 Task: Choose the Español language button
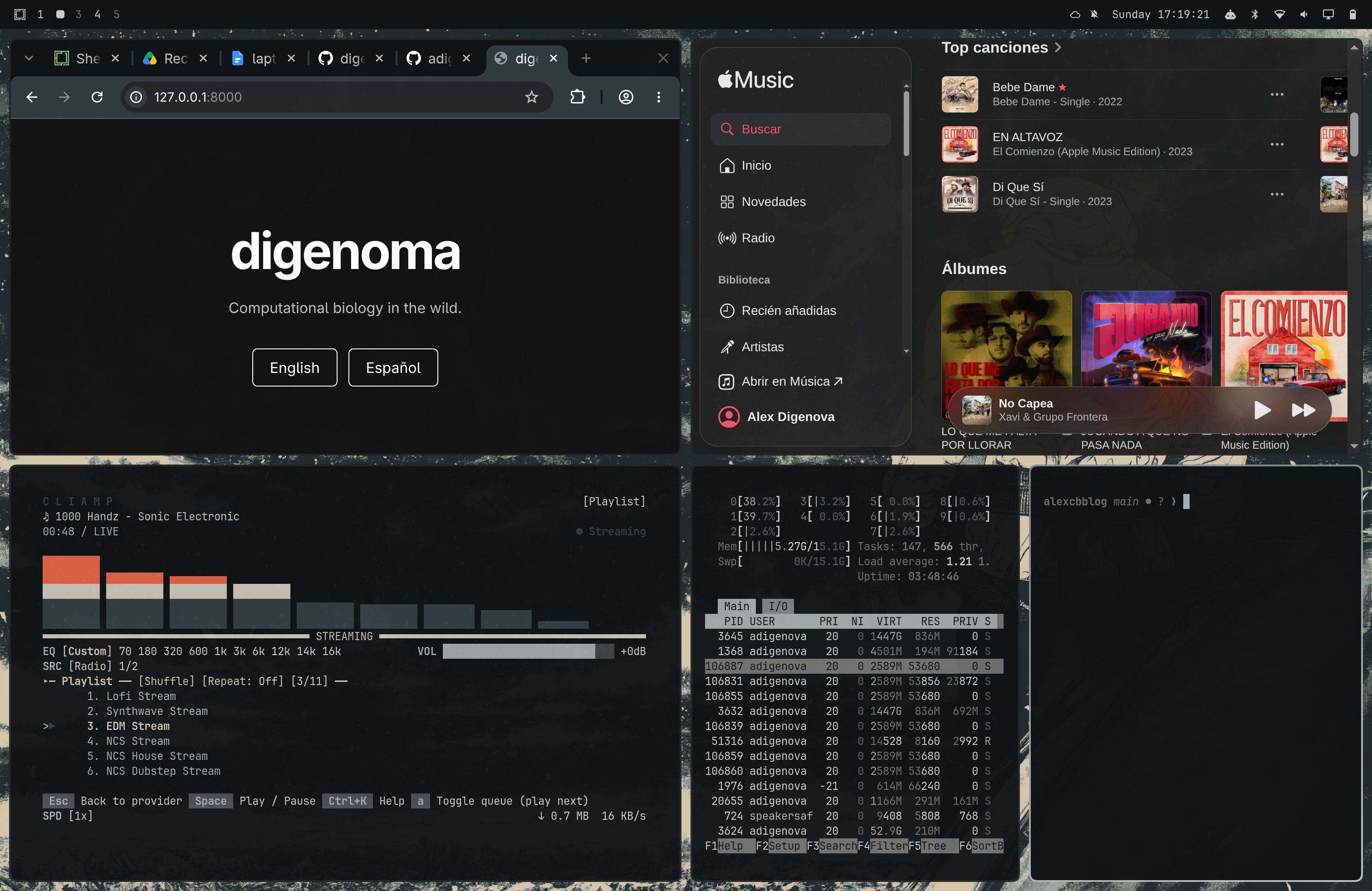393,367
